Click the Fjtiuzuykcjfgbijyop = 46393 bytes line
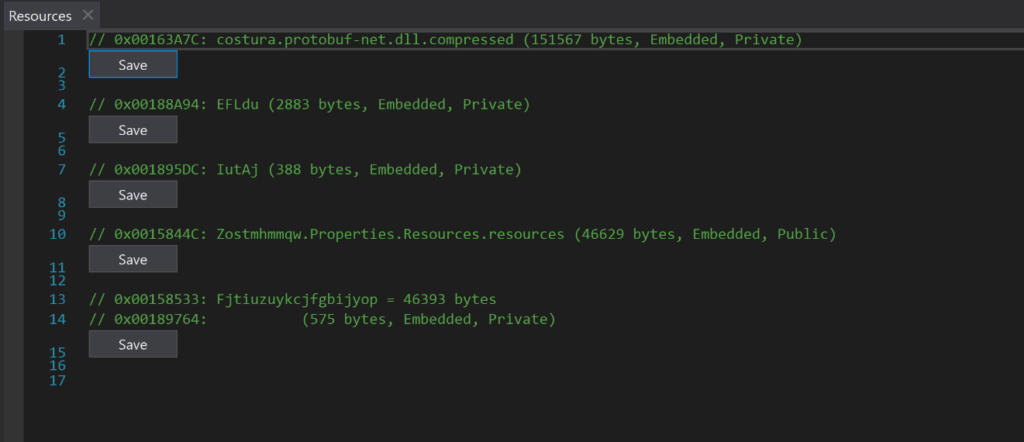This screenshot has width=1024, height=442. click(293, 300)
